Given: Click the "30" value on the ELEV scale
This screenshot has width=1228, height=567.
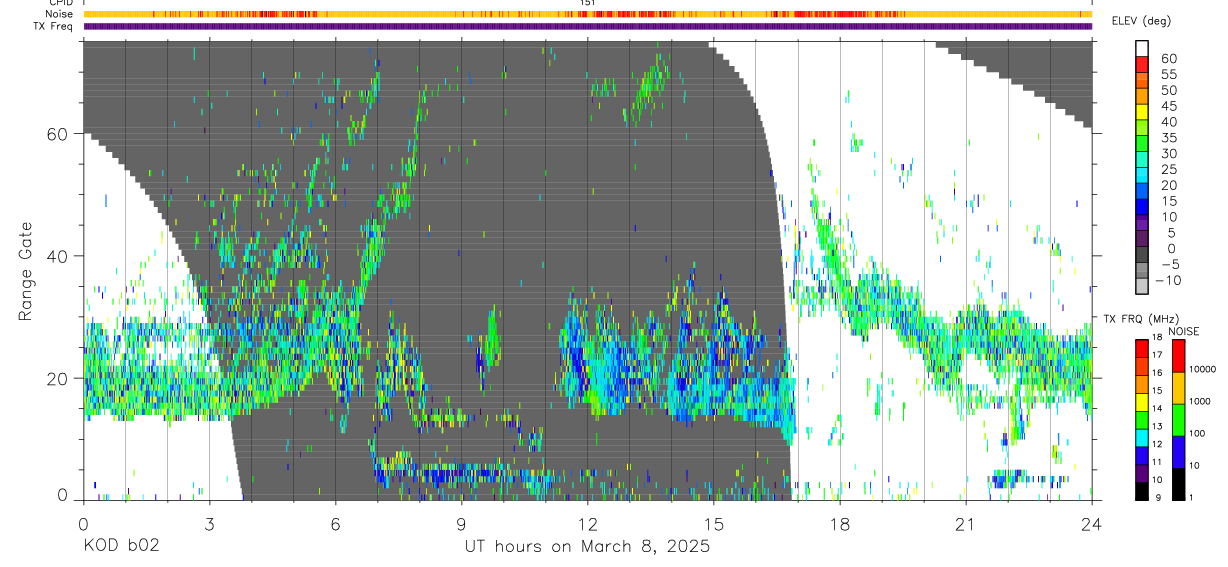Looking at the screenshot, I should [x=1168, y=154].
